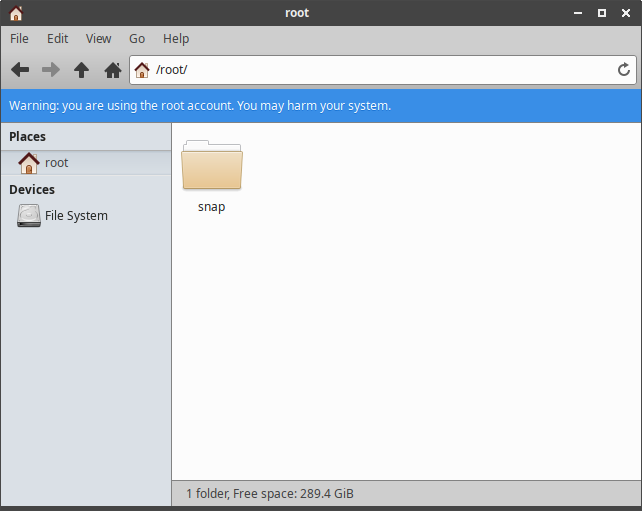Open the View menu
Screen dimensions: 642x511
(x=98, y=38)
